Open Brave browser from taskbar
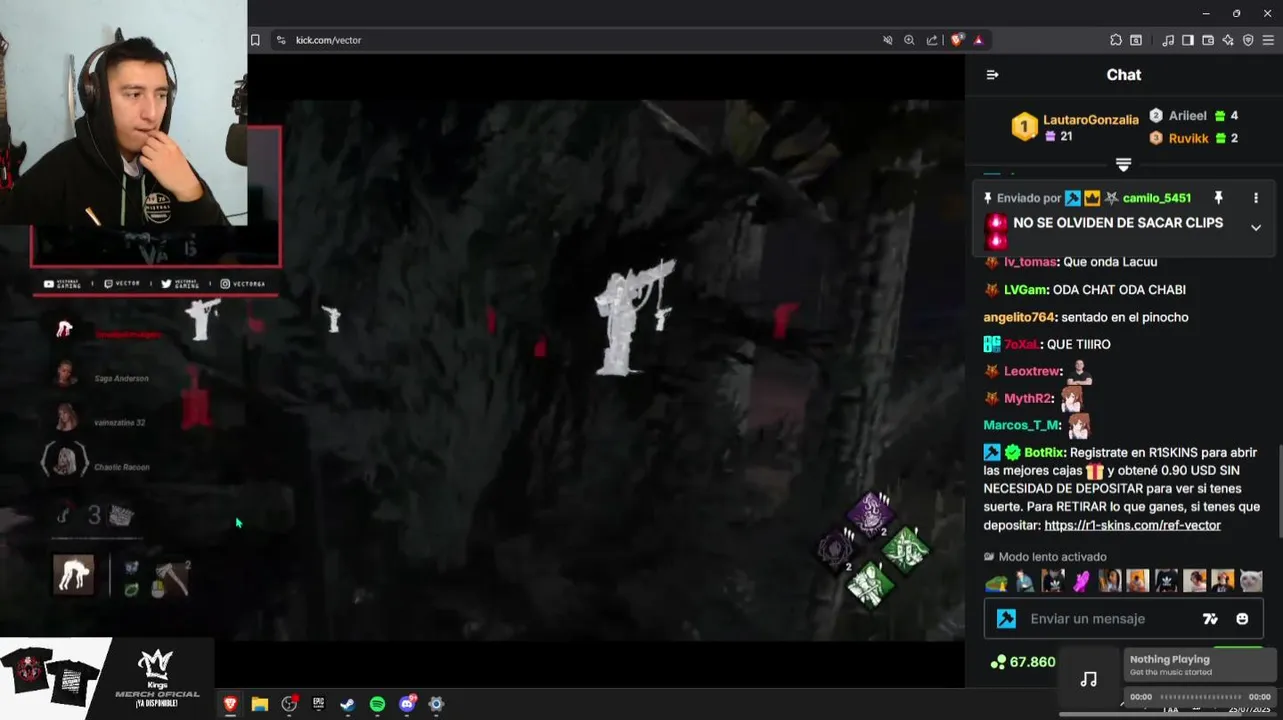The height and width of the screenshot is (720, 1283). 231,704
